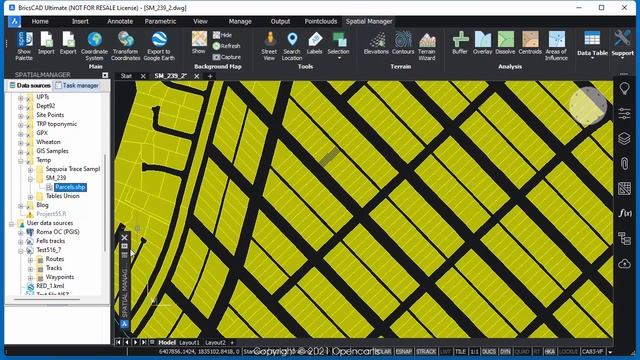Collapse the Temp folder node
Screen dimensions: 640x360
coord(20,160)
